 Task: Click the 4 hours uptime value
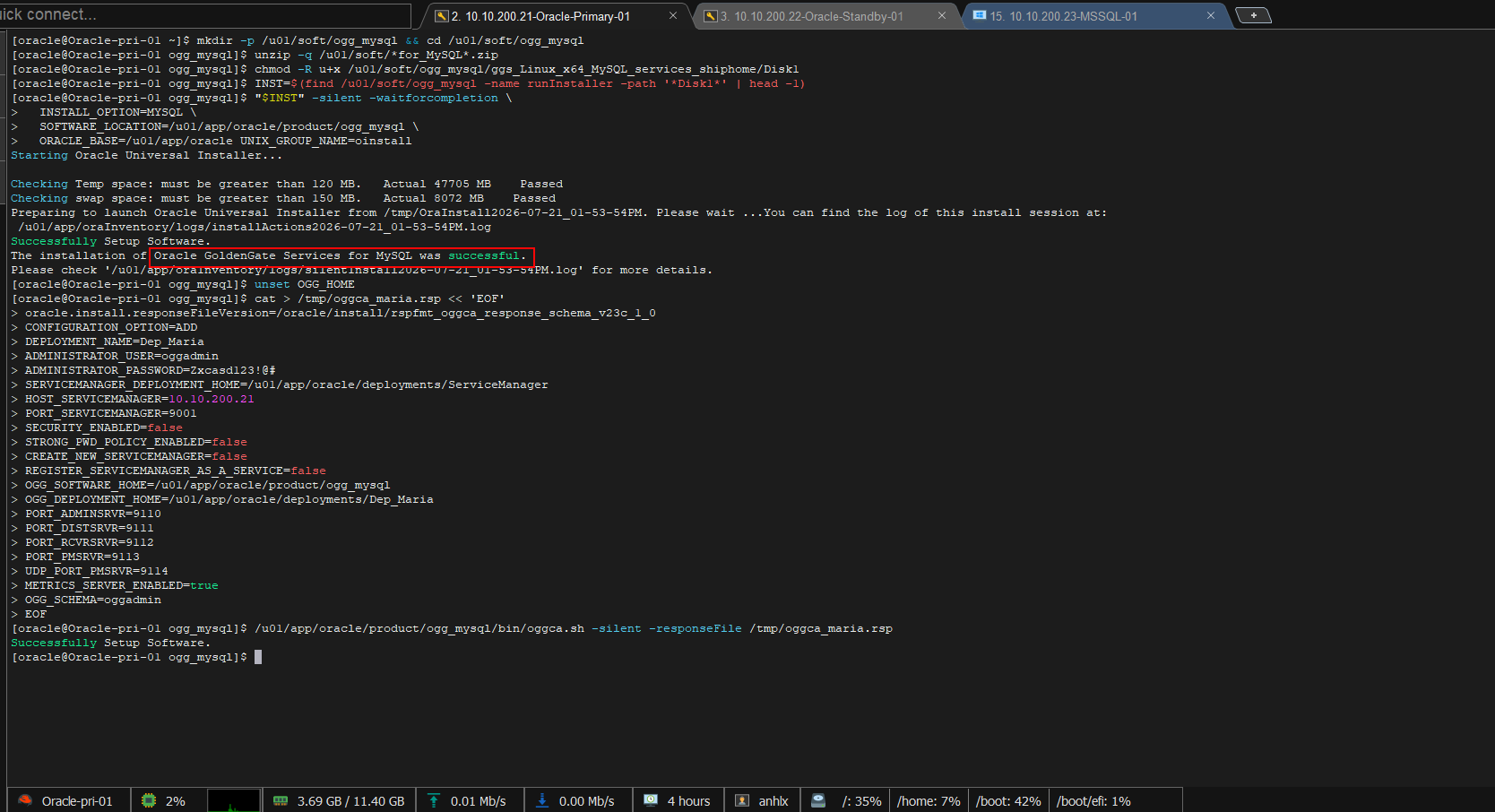tap(689, 801)
